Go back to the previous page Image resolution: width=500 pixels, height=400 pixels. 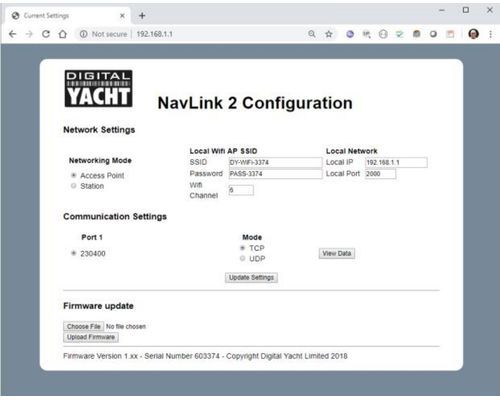13,34
